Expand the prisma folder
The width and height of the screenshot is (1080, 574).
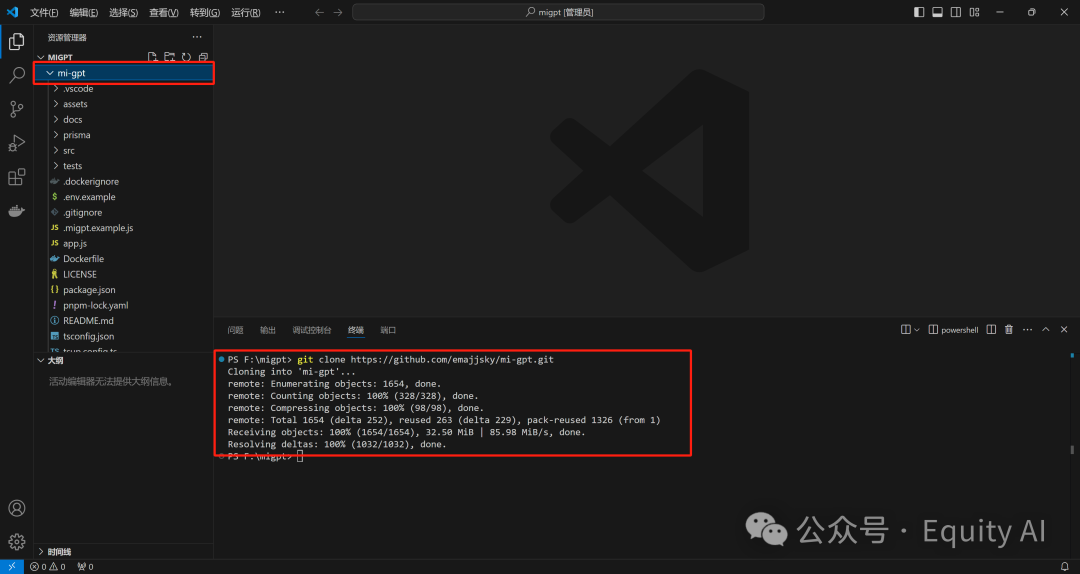coord(56,135)
